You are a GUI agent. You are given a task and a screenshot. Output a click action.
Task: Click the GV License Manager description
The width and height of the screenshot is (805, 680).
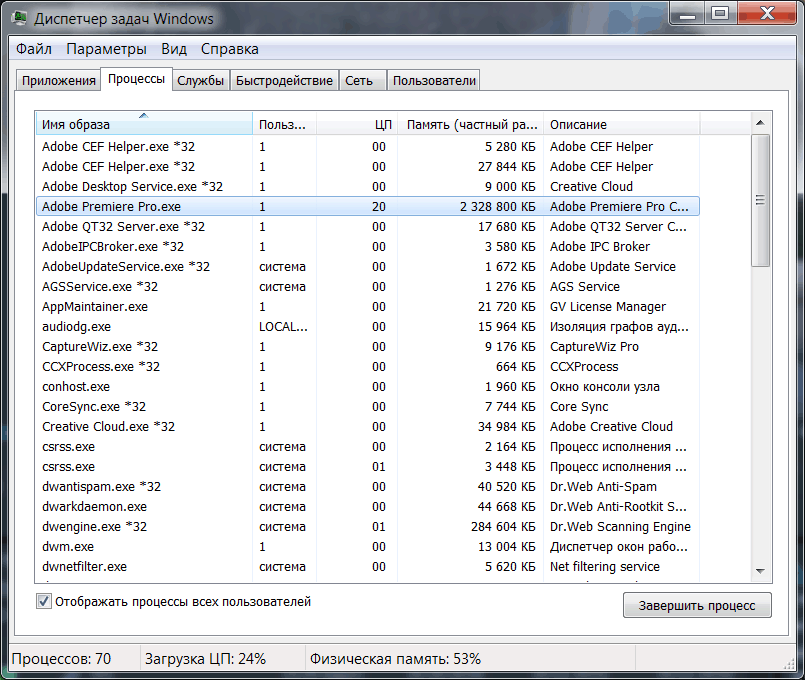608,306
